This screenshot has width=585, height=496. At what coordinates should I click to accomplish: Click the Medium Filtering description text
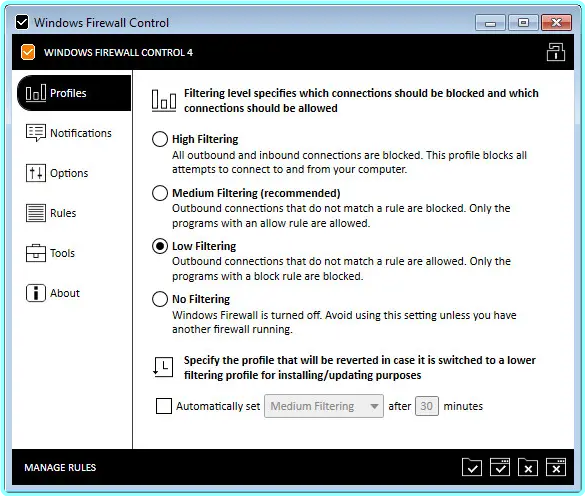click(341, 215)
